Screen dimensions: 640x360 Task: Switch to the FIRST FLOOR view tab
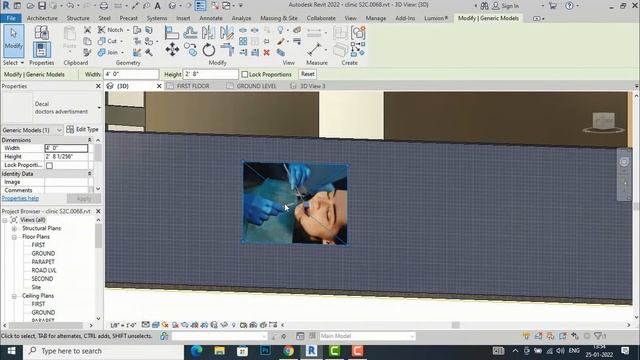[x=193, y=86]
